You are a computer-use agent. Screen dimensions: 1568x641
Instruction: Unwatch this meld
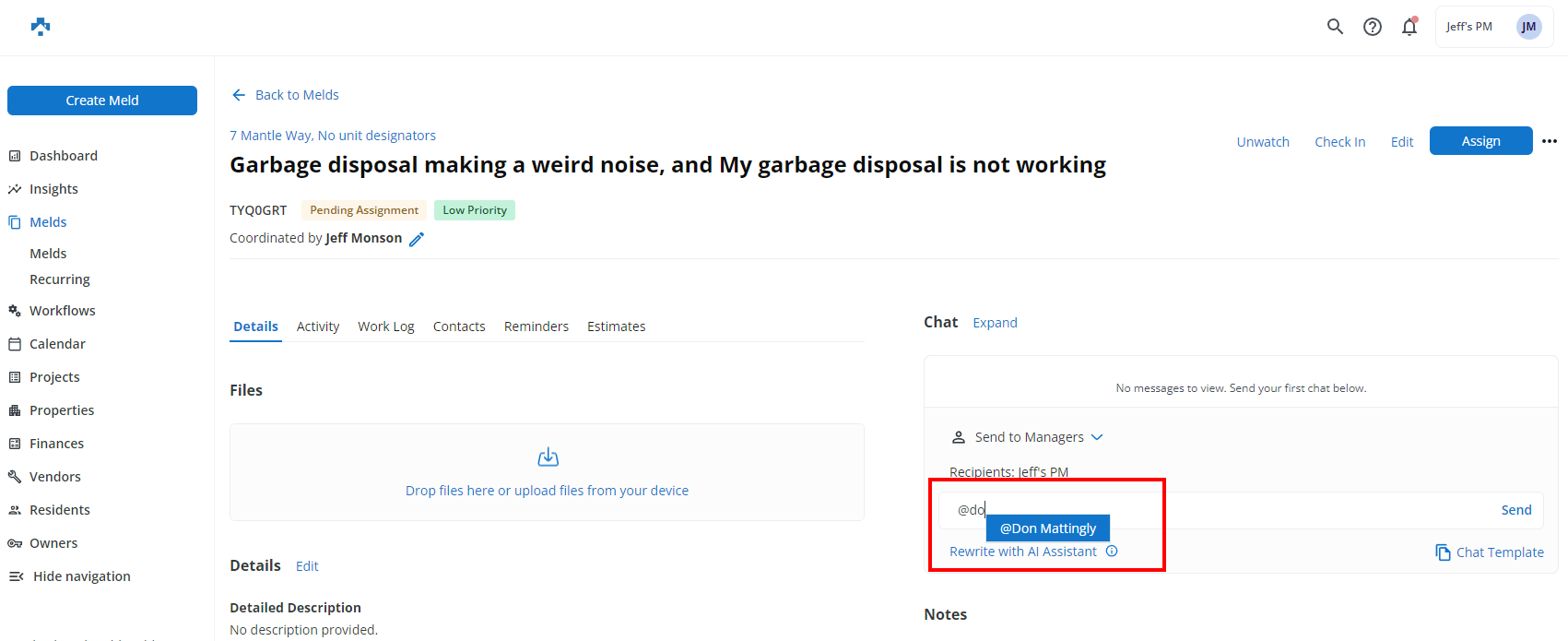(x=1263, y=142)
